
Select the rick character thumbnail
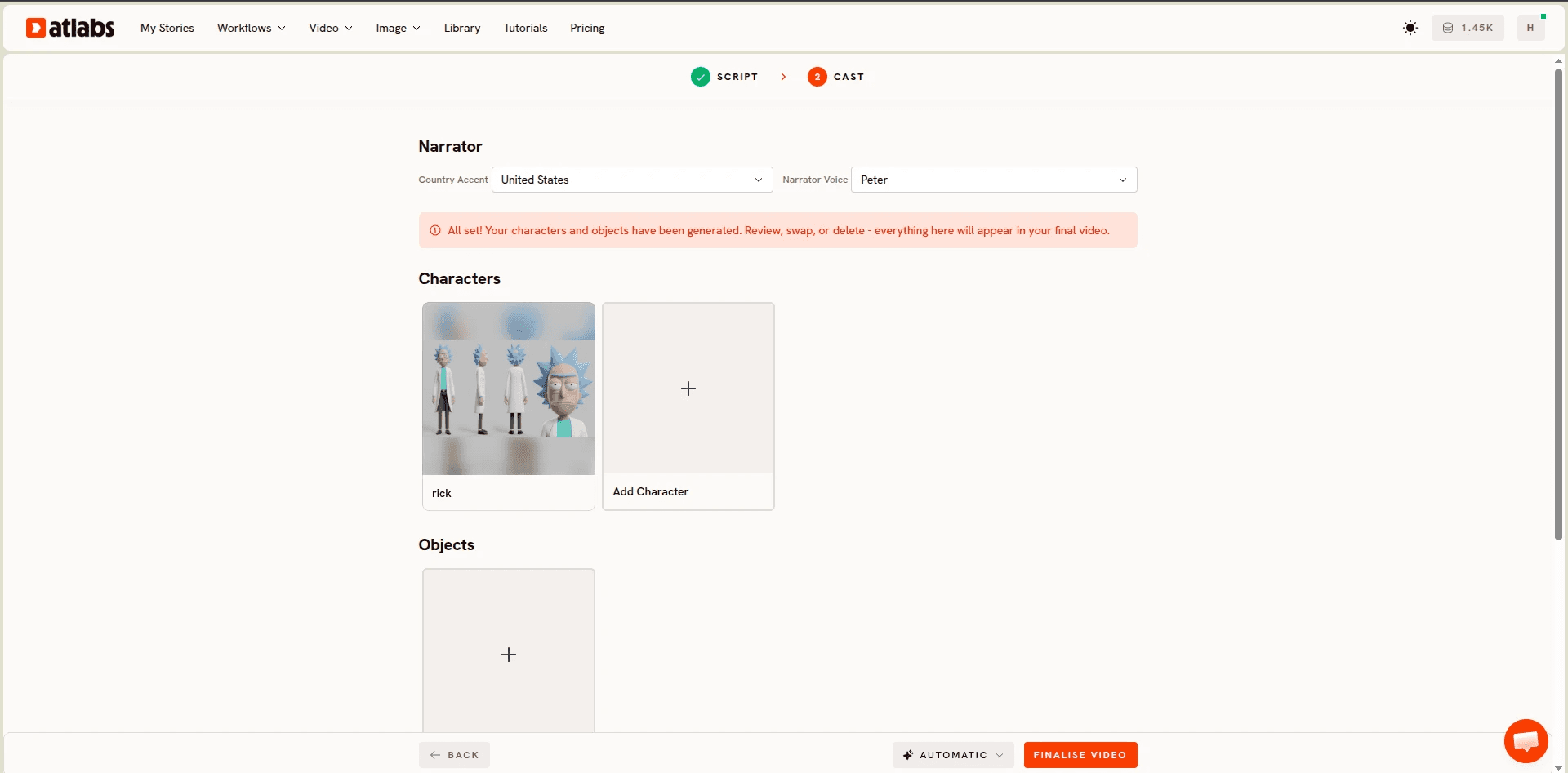509,389
